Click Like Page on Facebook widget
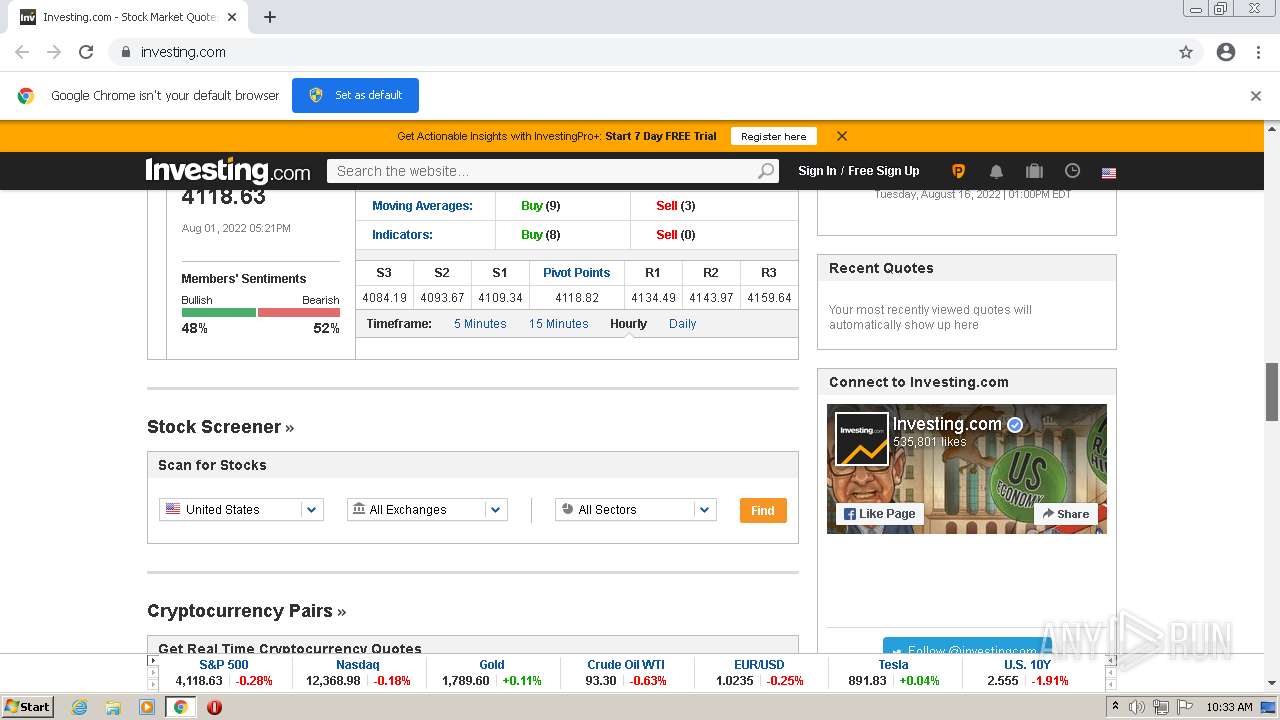This screenshot has height=720, width=1280. 879,514
